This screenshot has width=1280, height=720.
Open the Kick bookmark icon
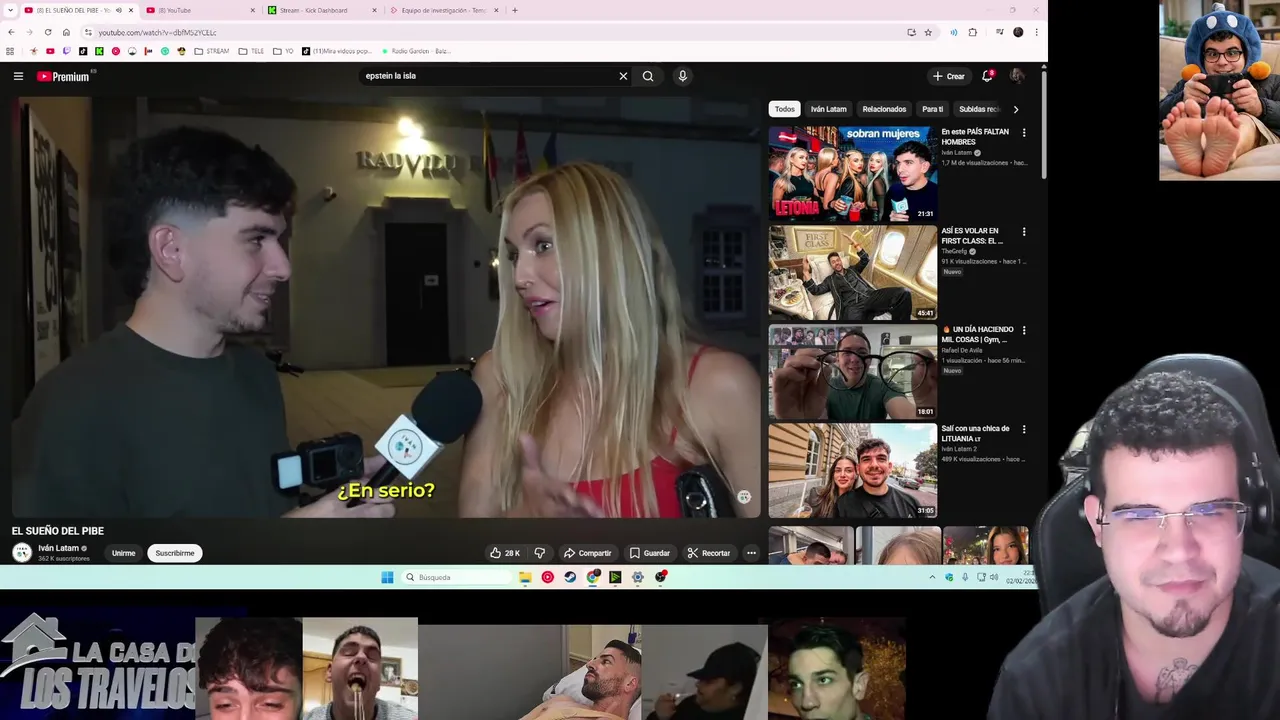(99, 51)
